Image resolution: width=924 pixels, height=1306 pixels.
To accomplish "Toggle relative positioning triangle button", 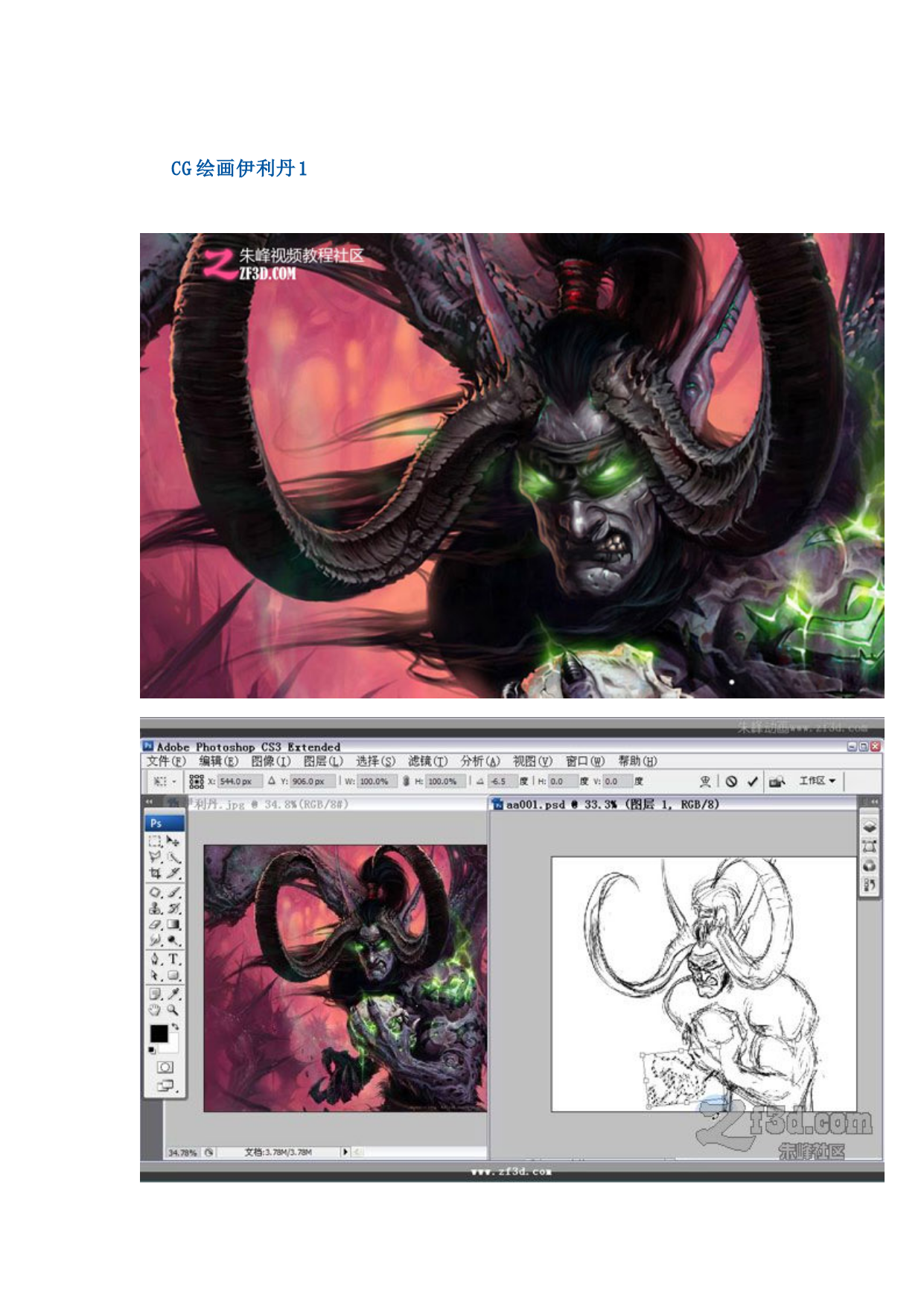I will 272,781.
